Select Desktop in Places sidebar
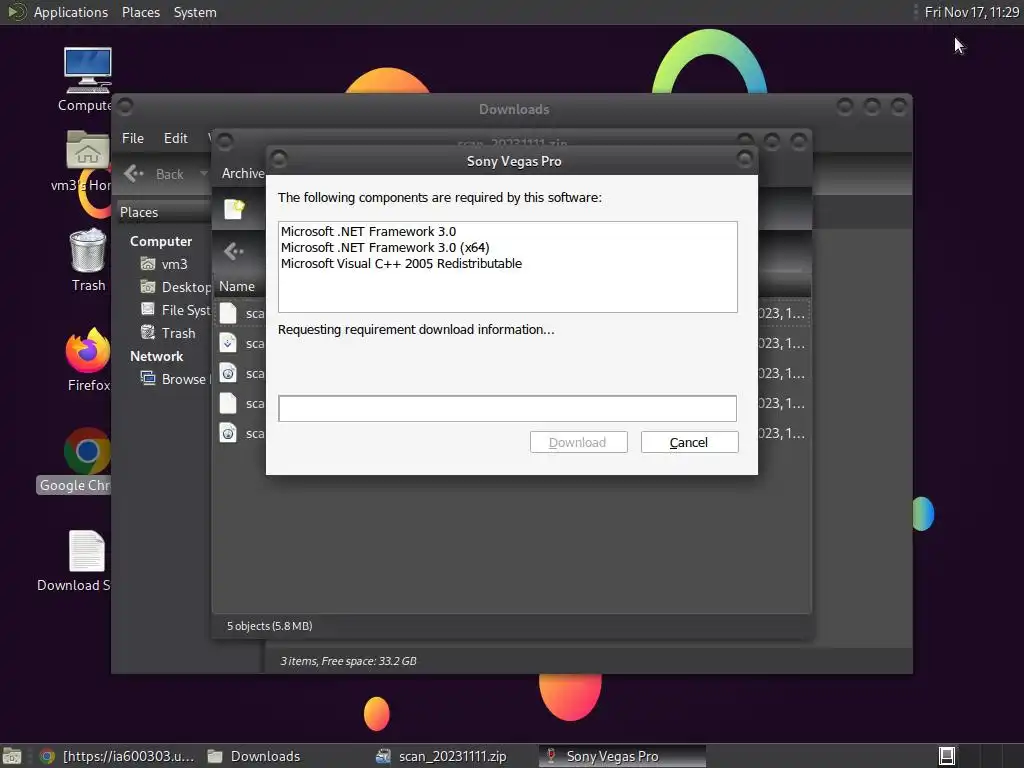 (x=176, y=287)
